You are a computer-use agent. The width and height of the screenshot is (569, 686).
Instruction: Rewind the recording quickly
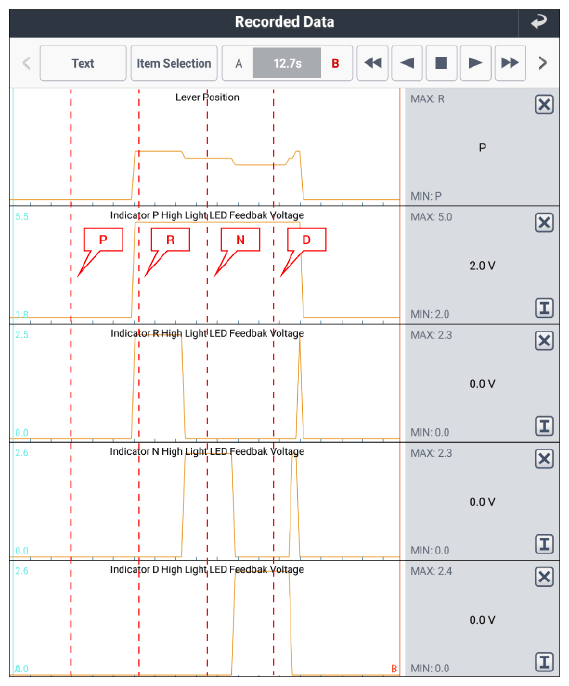pyautogui.click(x=373, y=63)
